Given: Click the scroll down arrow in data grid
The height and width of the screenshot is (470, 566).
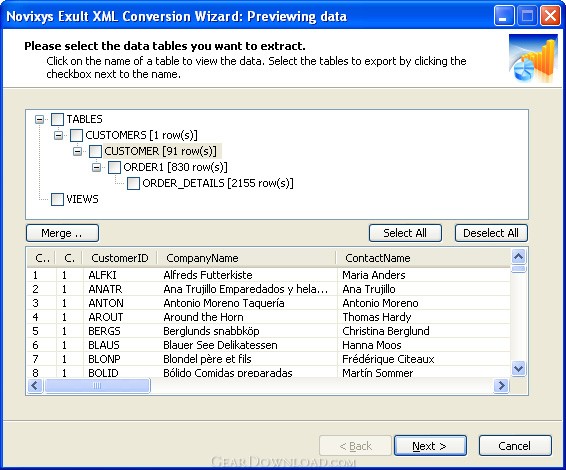Looking at the screenshot, I should [519, 369].
